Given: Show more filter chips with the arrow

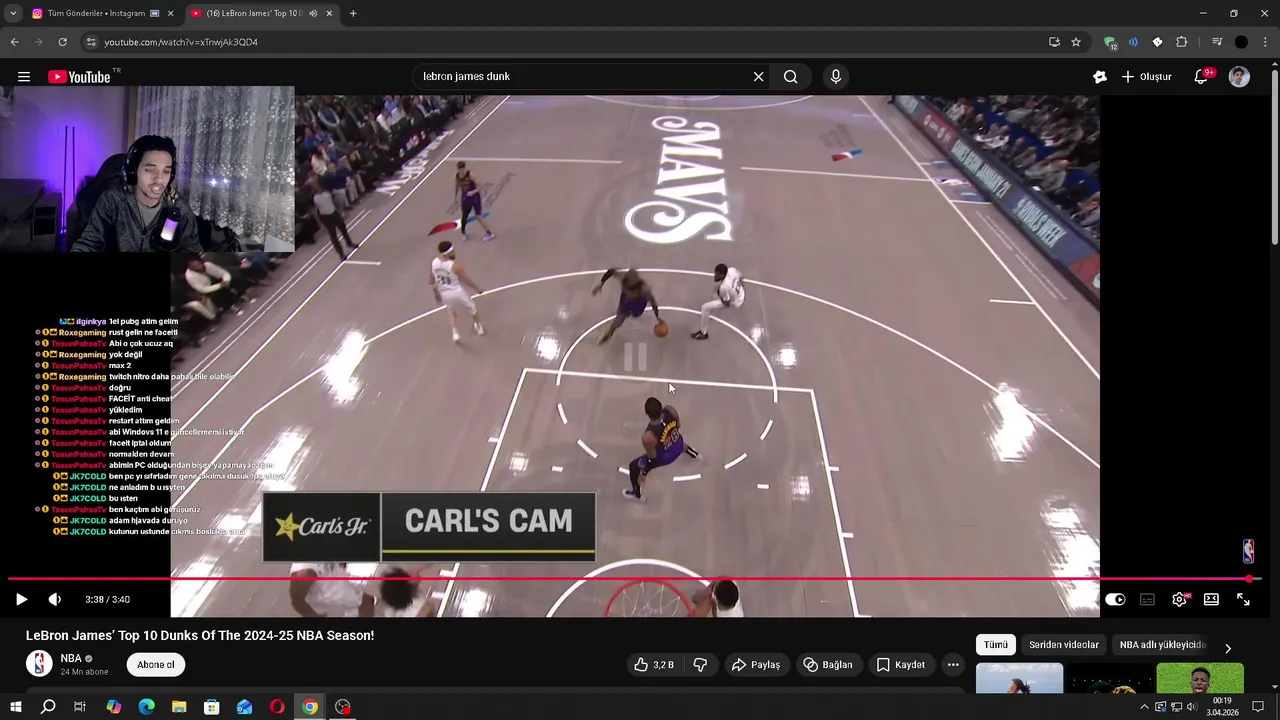Looking at the screenshot, I should pyautogui.click(x=1228, y=647).
